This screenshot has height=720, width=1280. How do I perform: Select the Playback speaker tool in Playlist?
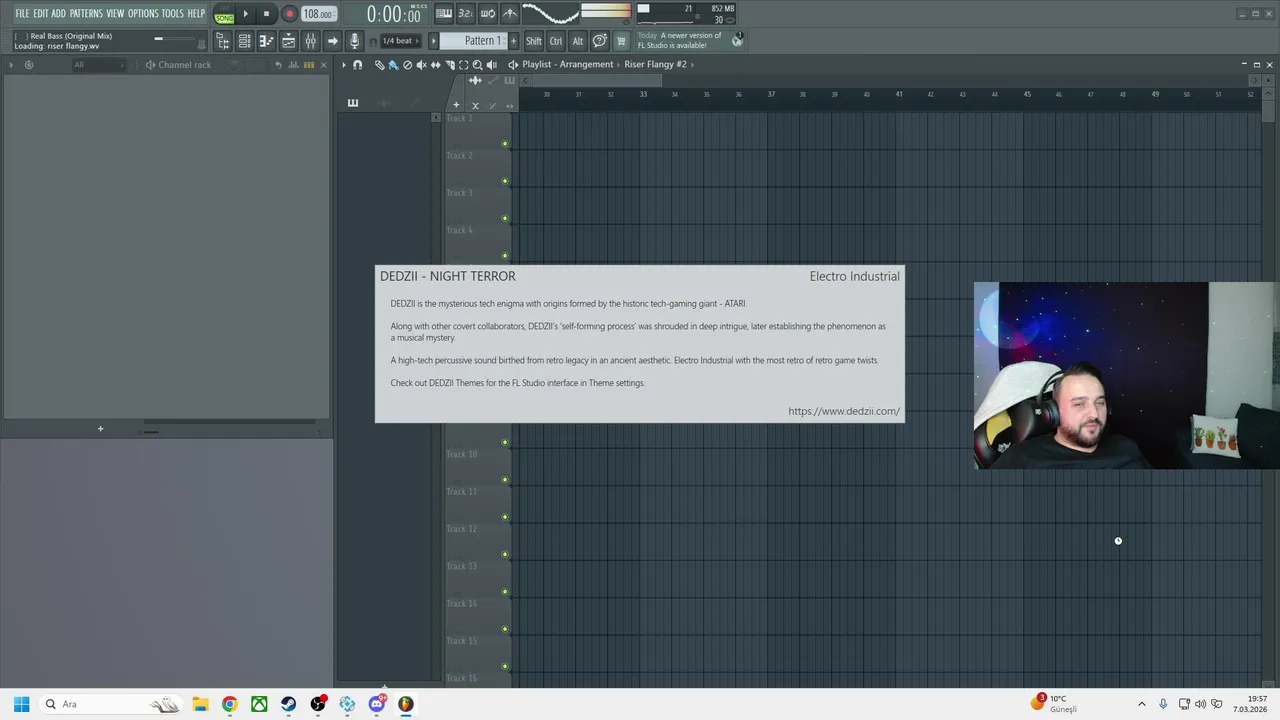pos(491,64)
